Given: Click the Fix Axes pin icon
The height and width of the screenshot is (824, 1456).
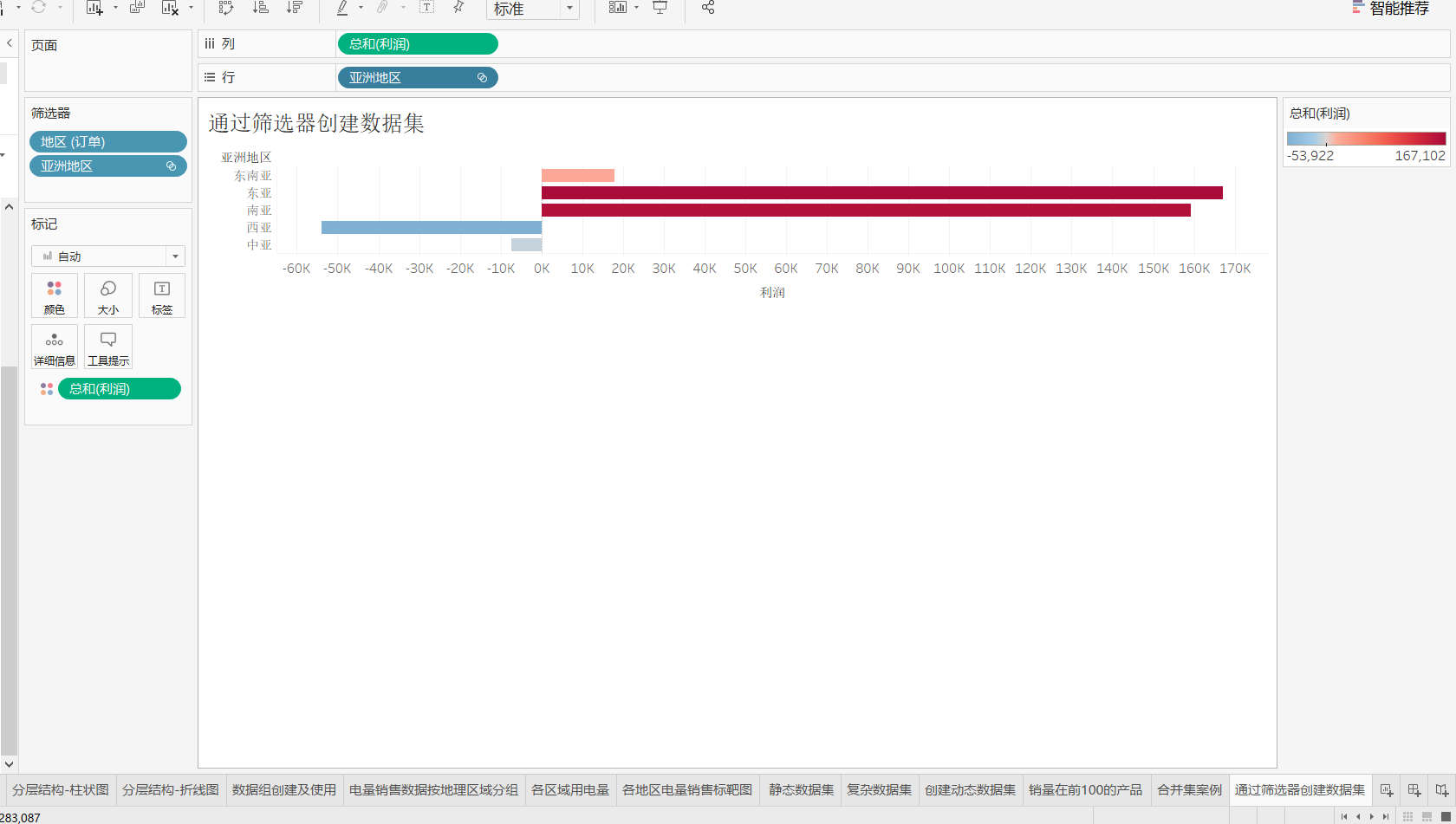Looking at the screenshot, I should (458, 8).
